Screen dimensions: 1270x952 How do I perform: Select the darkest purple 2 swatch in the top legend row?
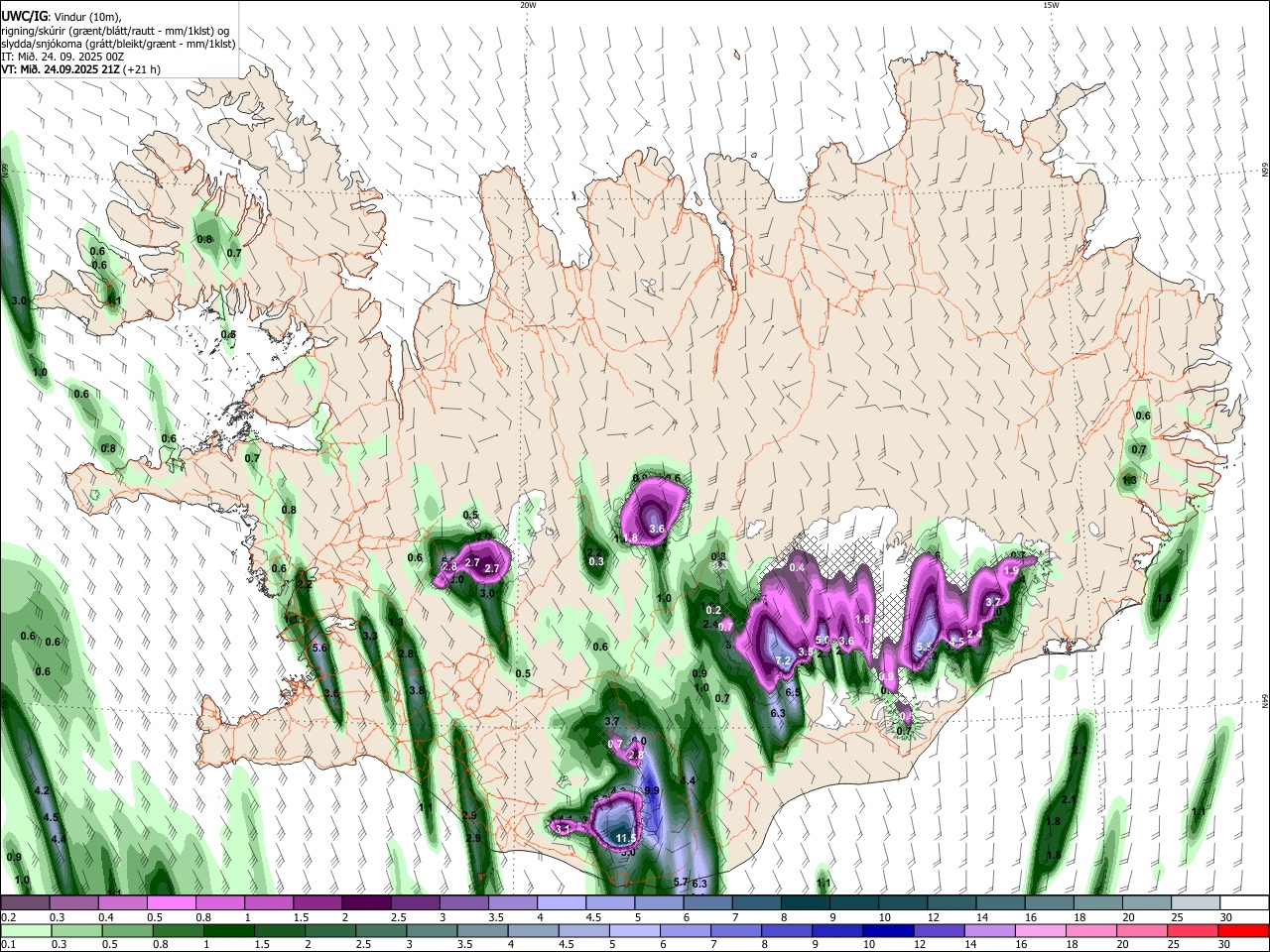[x=366, y=903]
